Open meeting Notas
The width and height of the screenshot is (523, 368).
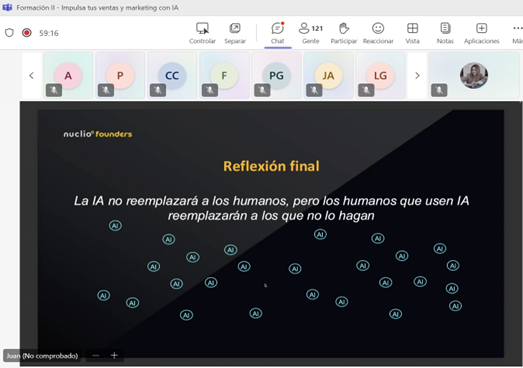pos(445,33)
